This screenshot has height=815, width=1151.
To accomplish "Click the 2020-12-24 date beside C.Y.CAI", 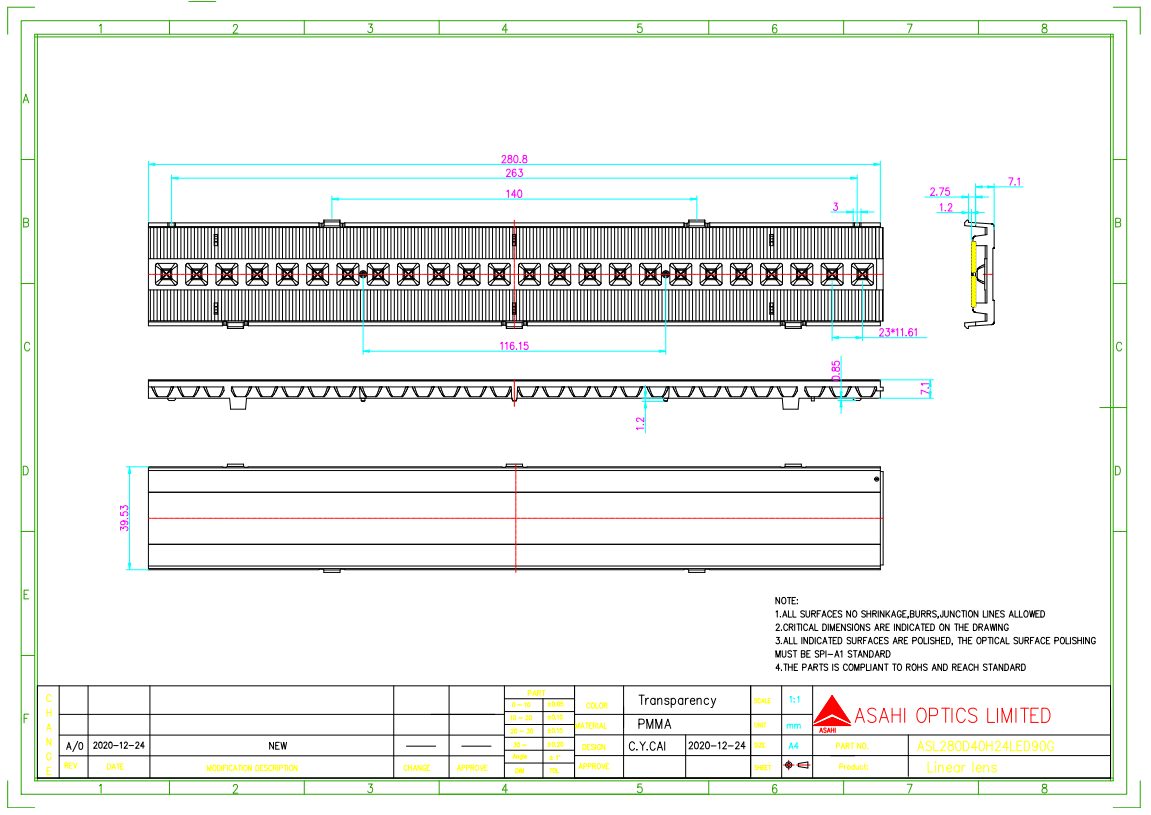I will tap(716, 745).
